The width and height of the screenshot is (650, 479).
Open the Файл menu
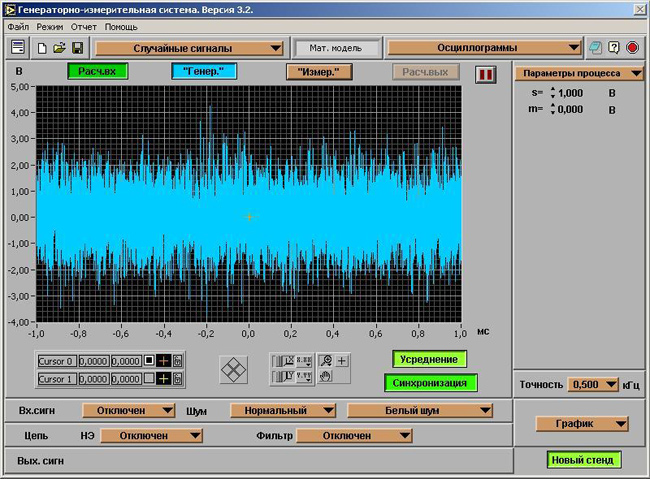click(x=18, y=27)
